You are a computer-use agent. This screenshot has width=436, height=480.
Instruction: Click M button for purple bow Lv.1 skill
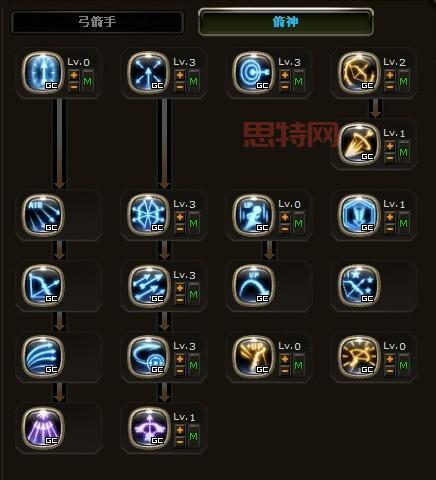[x=194, y=436]
